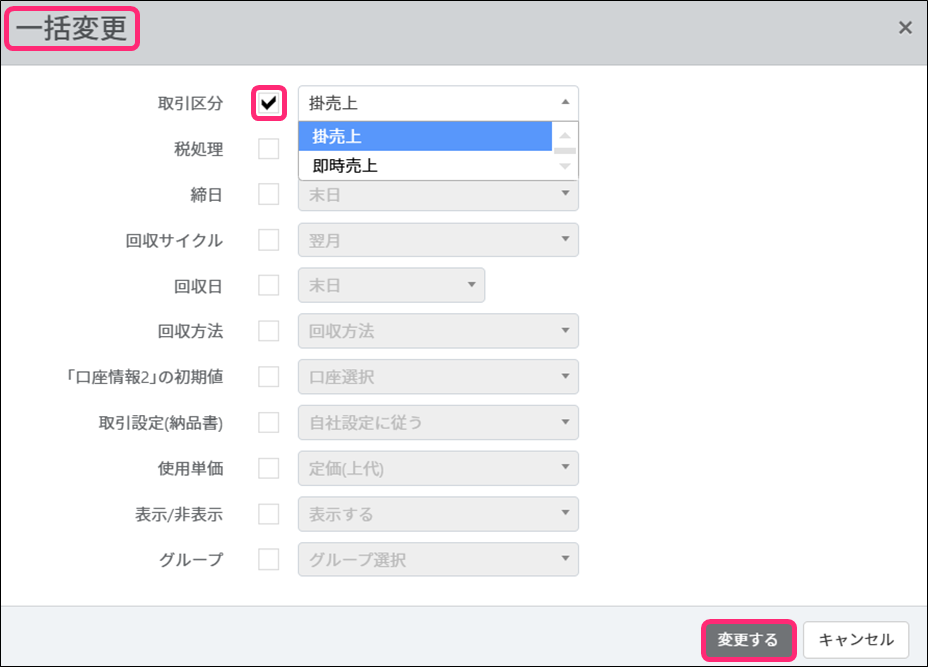This screenshot has width=928, height=667.
Task: Check the 回収サイクル checkbox
Action: (x=269, y=240)
